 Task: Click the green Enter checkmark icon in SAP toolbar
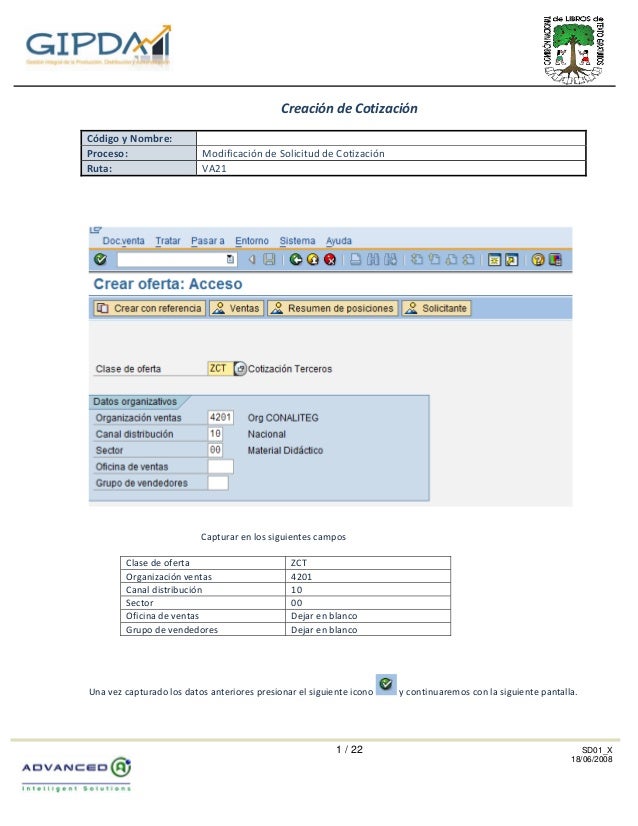click(100, 259)
